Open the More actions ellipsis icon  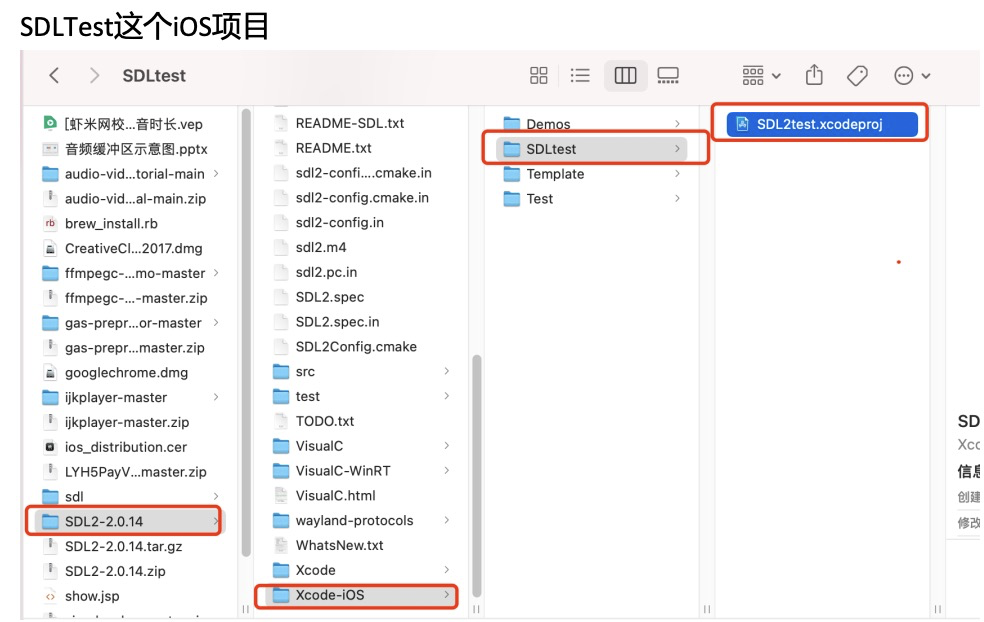click(x=903, y=74)
